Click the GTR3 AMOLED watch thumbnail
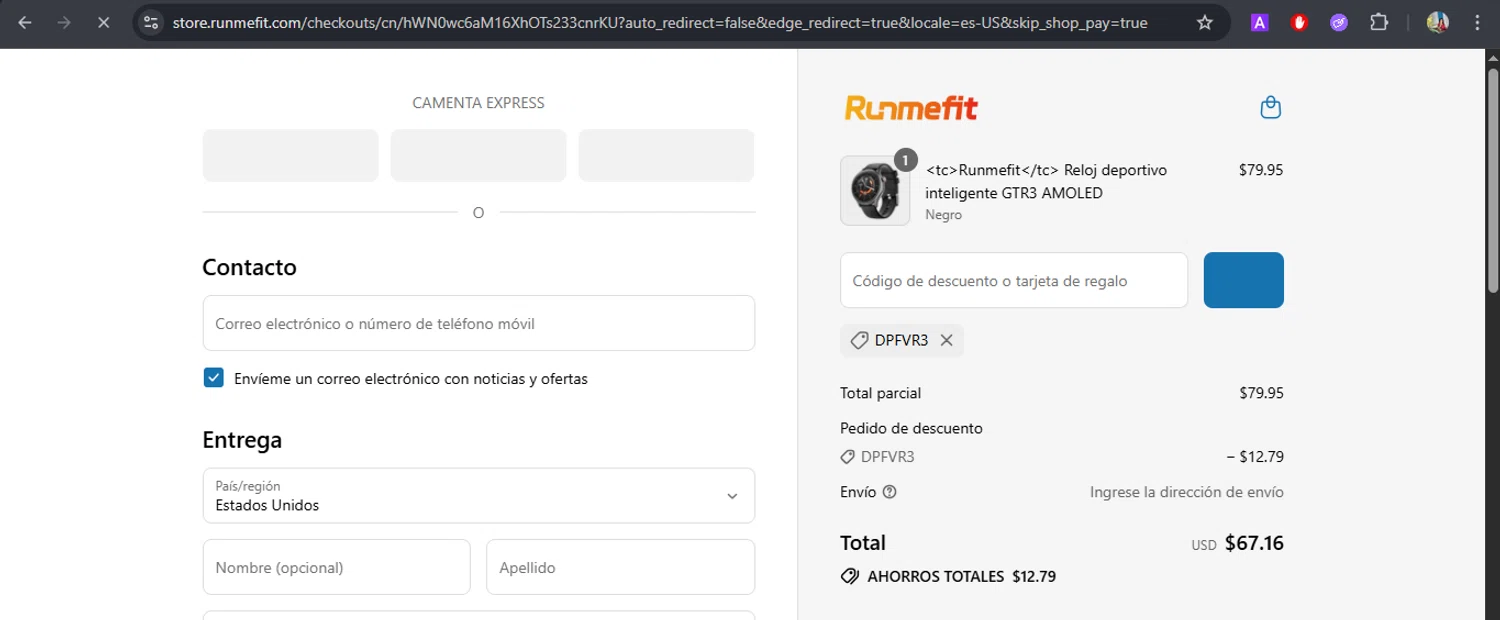Viewport: 1500px width, 620px height. 875,190
